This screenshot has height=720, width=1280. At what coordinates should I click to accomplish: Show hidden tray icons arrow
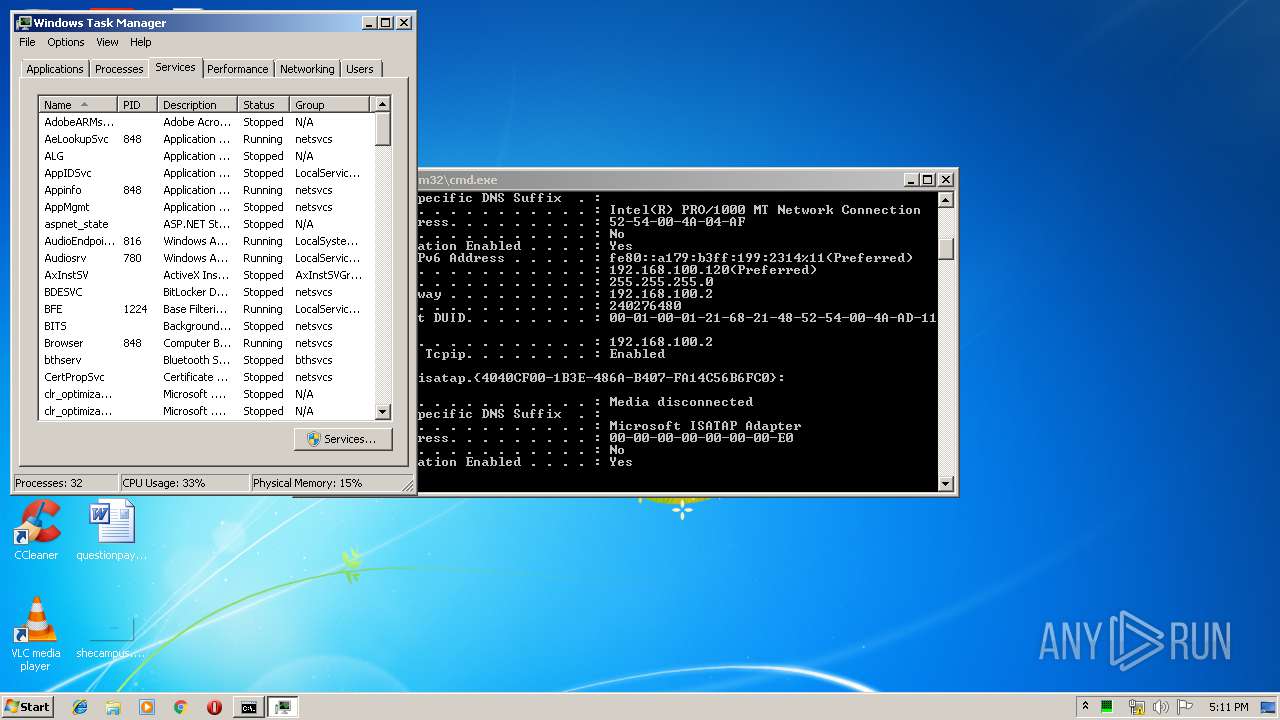click(x=1085, y=707)
